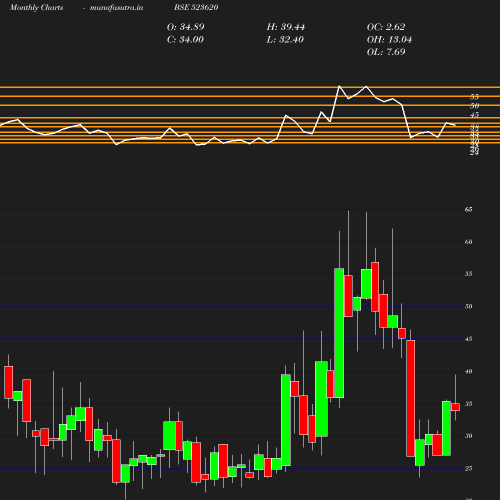Select the high value 'H: 39.44'

(286, 27)
